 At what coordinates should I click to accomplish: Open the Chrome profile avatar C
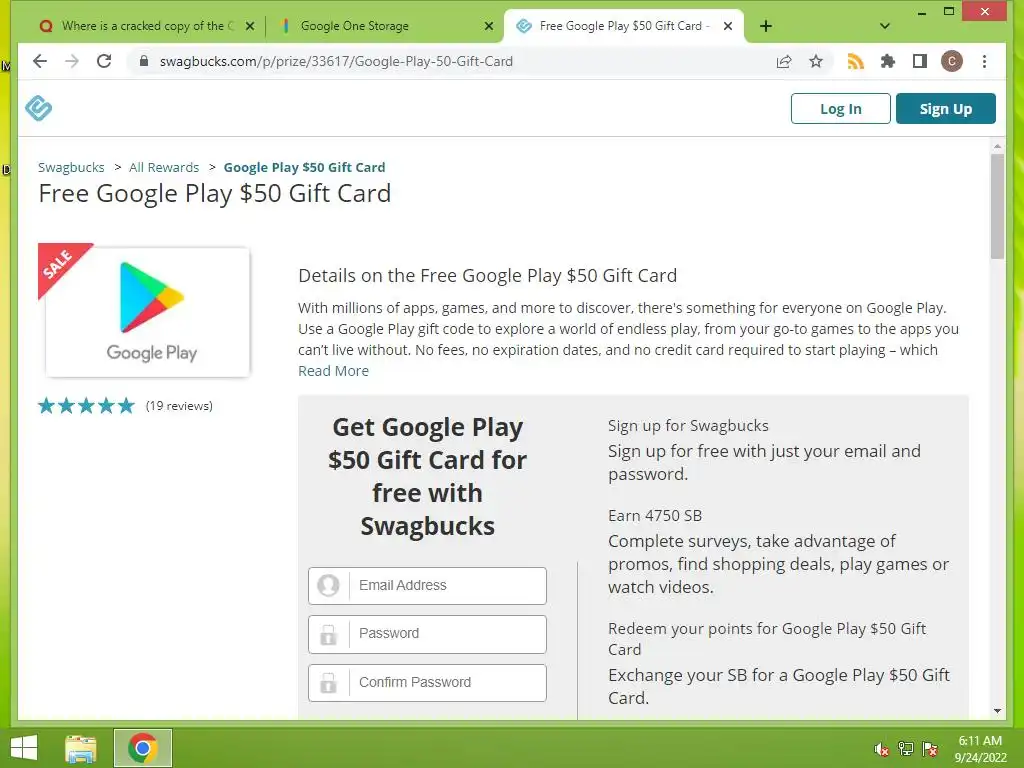(x=952, y=61)
